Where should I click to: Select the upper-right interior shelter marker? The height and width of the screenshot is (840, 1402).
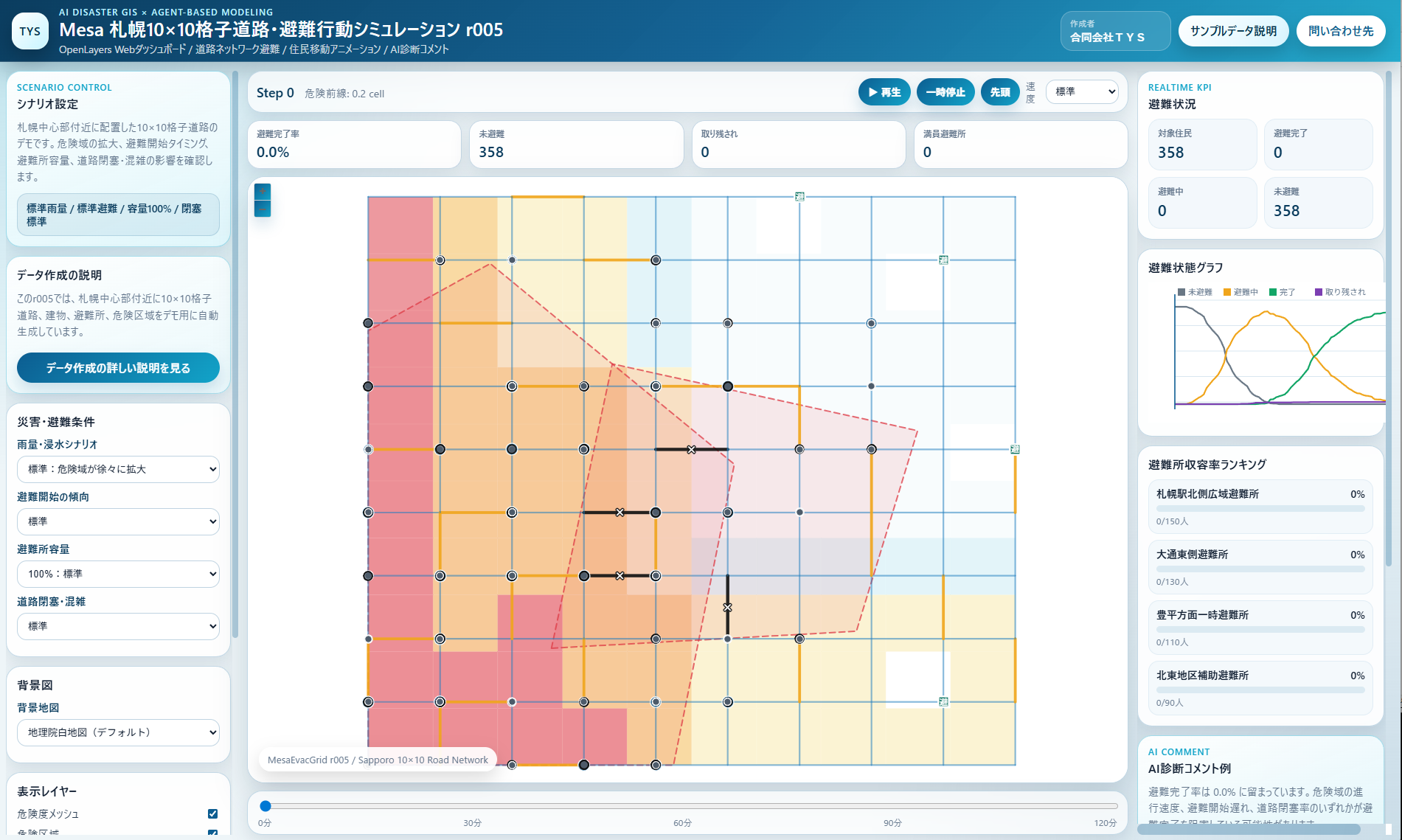pyautogui.click(x=943, y=260)
